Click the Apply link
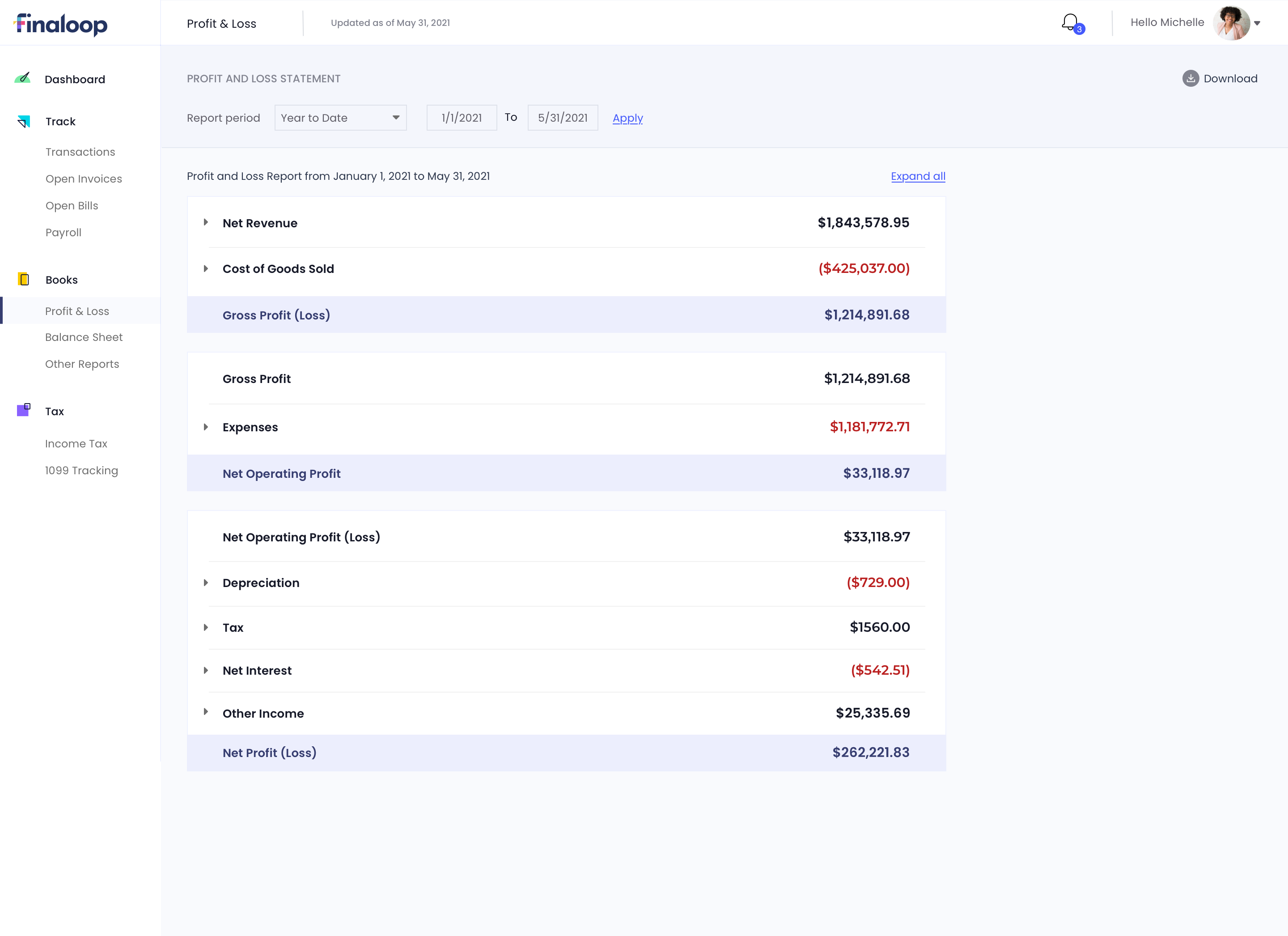Viewport: 1288px width, 936px height. pyautogui.click(x=627, y=118)
